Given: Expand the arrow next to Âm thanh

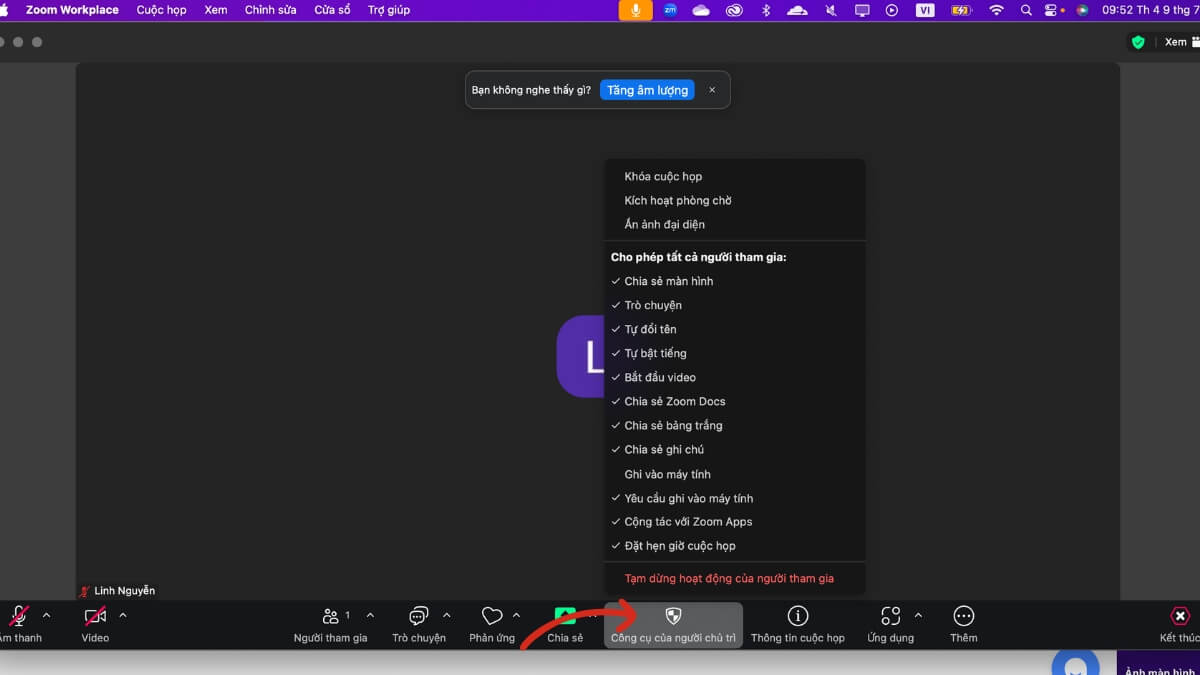Looking at the screenshot, I should [46, 616].
